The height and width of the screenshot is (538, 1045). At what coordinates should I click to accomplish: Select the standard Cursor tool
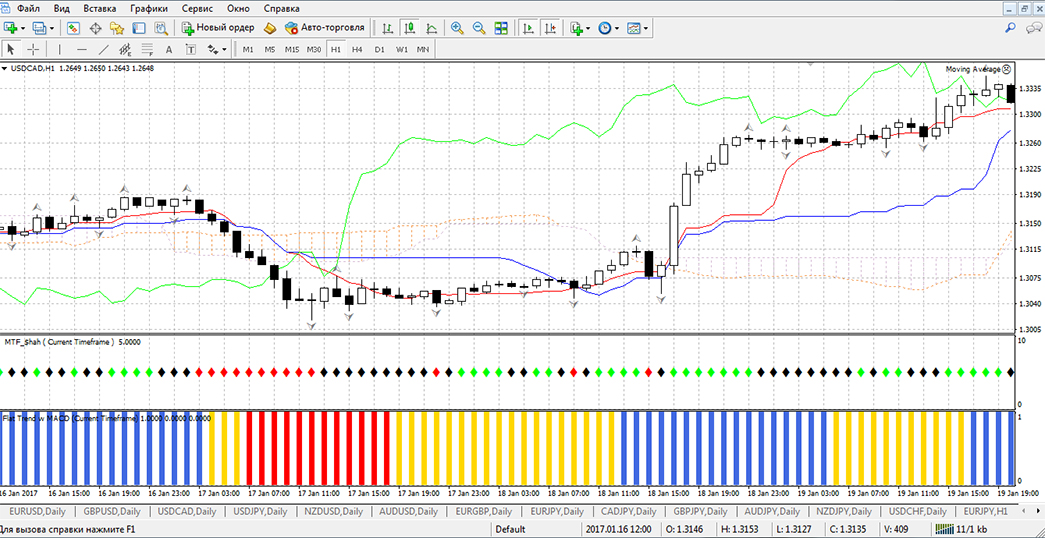(11, 49)
